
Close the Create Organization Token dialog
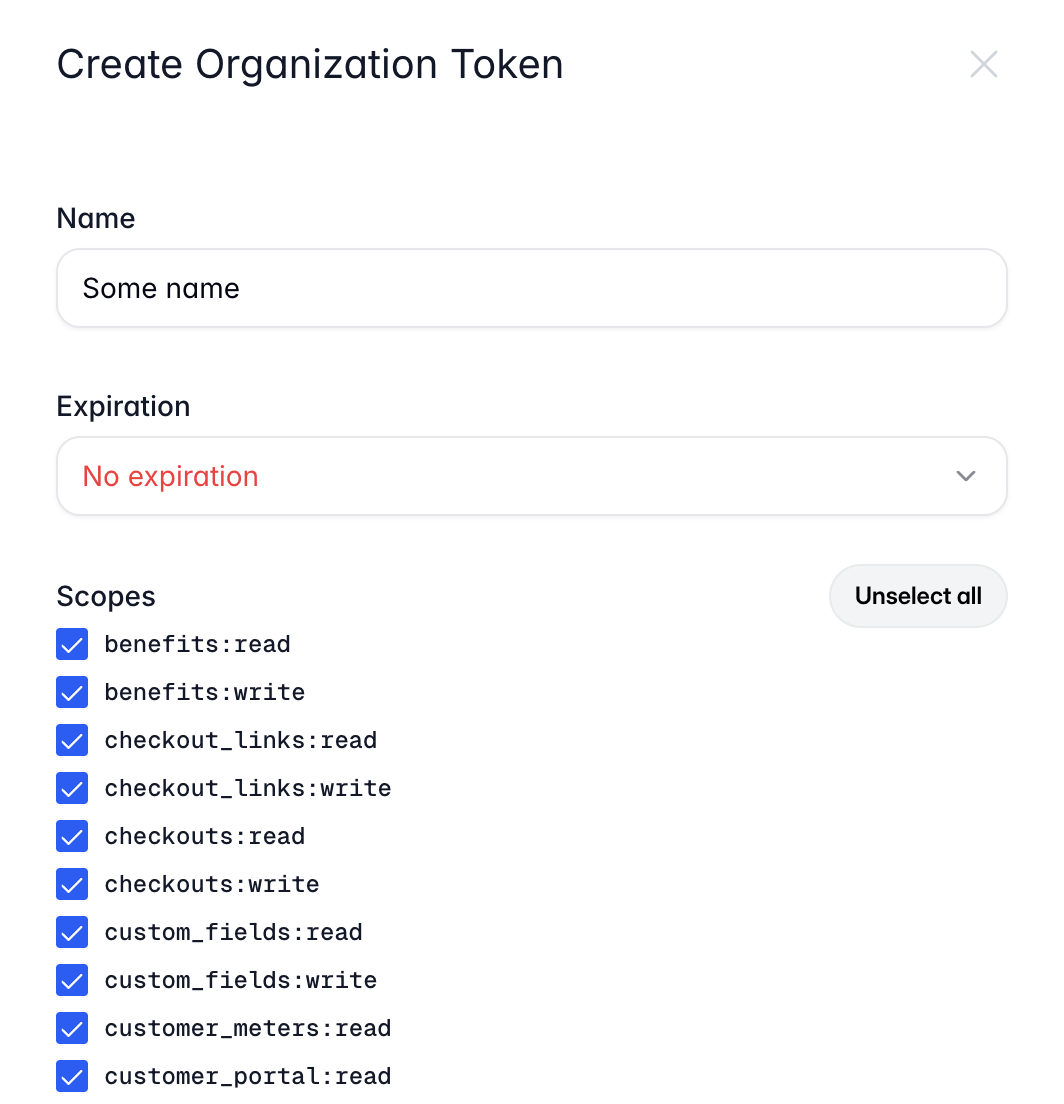click(x=984, y=64)
